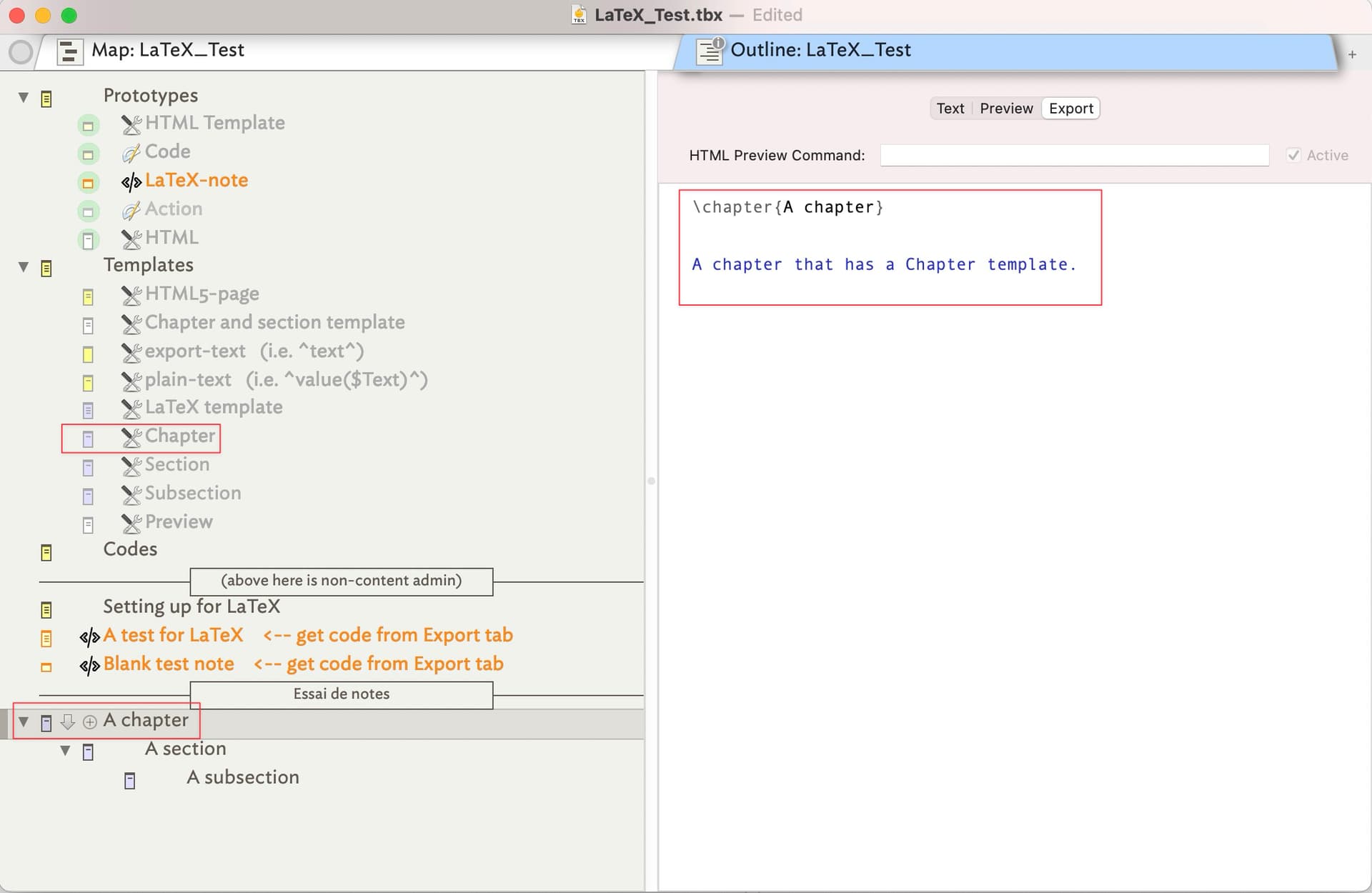
Task: Collapse the Templates container
Action: point(24,267)
